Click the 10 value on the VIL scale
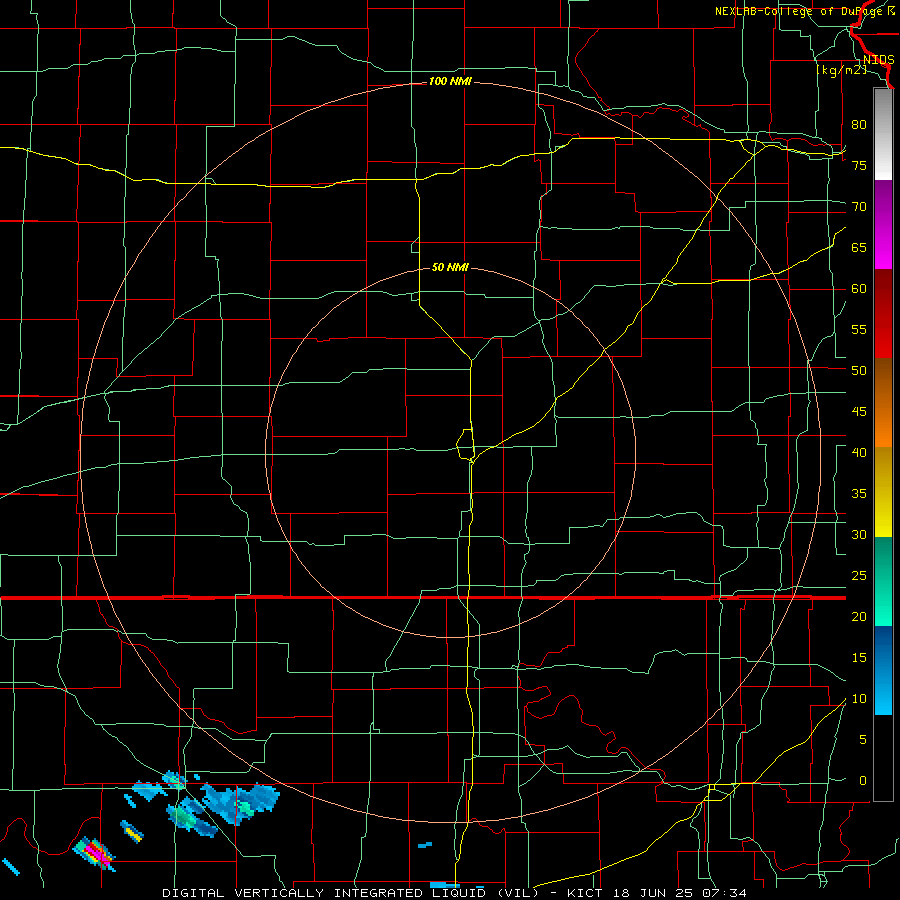900x900 pixels. pyautogui.click(x=859, y=699)
